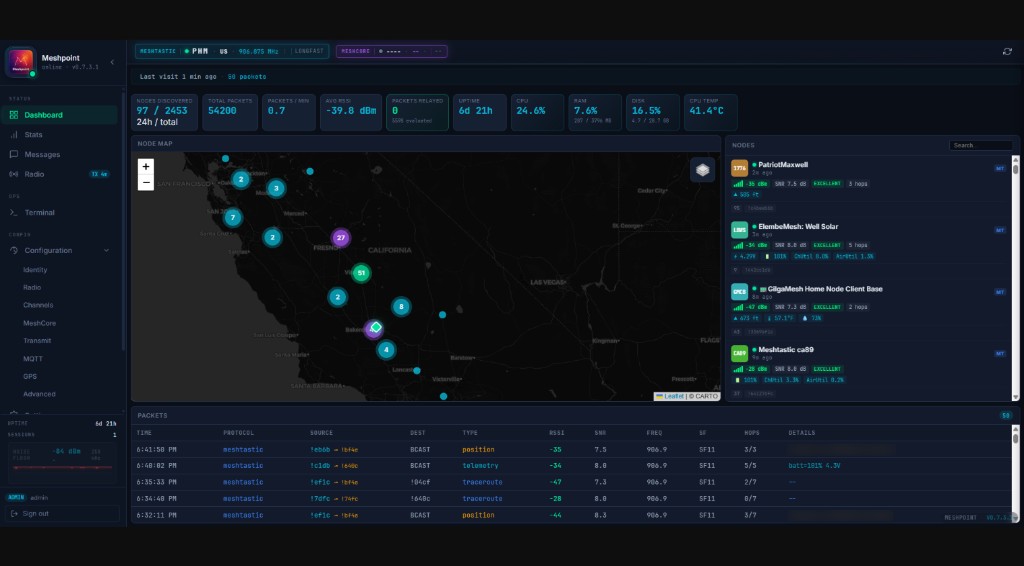This screenshot has width=1024, height=566.
Task: Open the 50 packets link
Action: pos(247,77)
